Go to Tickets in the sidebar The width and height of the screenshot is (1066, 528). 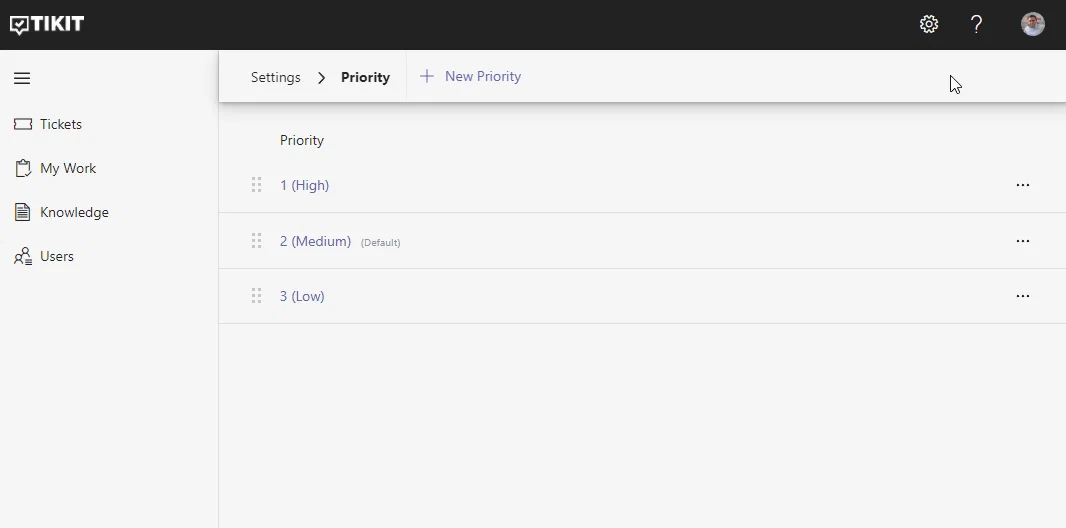point(61,124)
